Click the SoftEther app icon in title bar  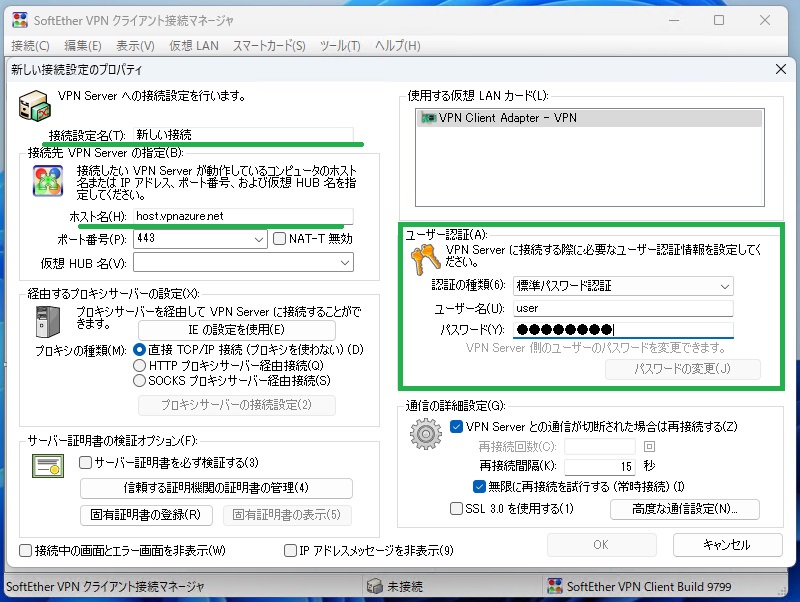coord(16,19)
